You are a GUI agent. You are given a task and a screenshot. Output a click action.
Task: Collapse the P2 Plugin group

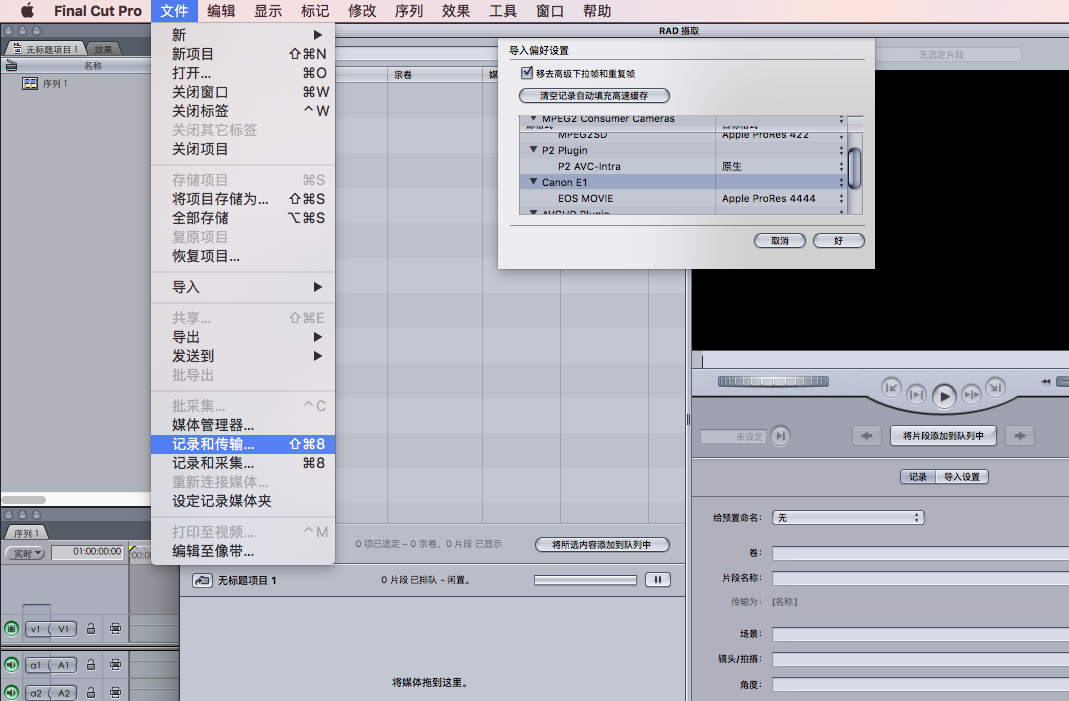point(533,149)
